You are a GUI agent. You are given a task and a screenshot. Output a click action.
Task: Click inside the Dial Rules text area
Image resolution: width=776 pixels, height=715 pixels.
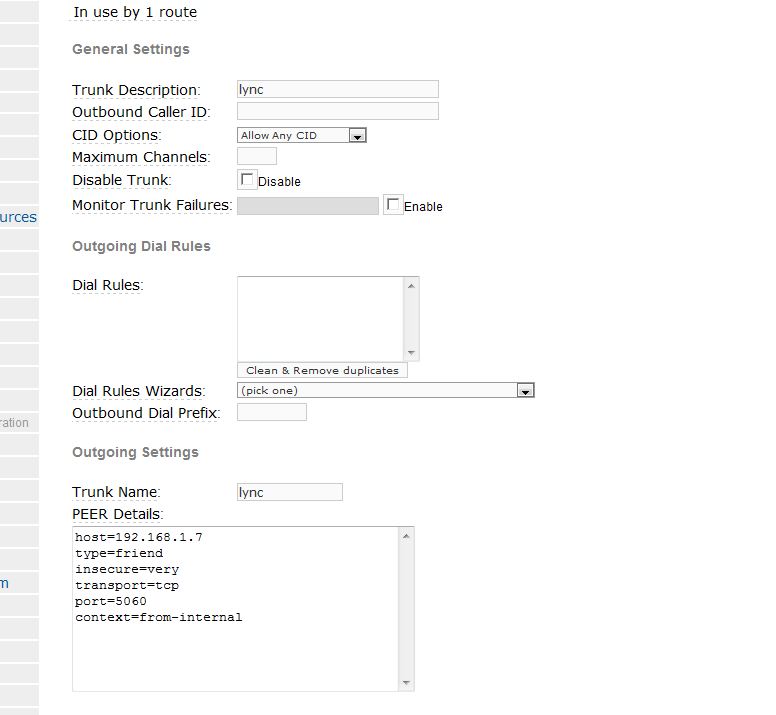tap(320, 318)
